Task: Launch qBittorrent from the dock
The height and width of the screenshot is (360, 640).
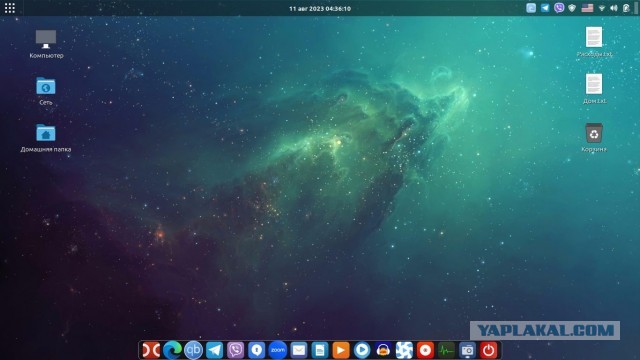Action: [x=193, y=350]
